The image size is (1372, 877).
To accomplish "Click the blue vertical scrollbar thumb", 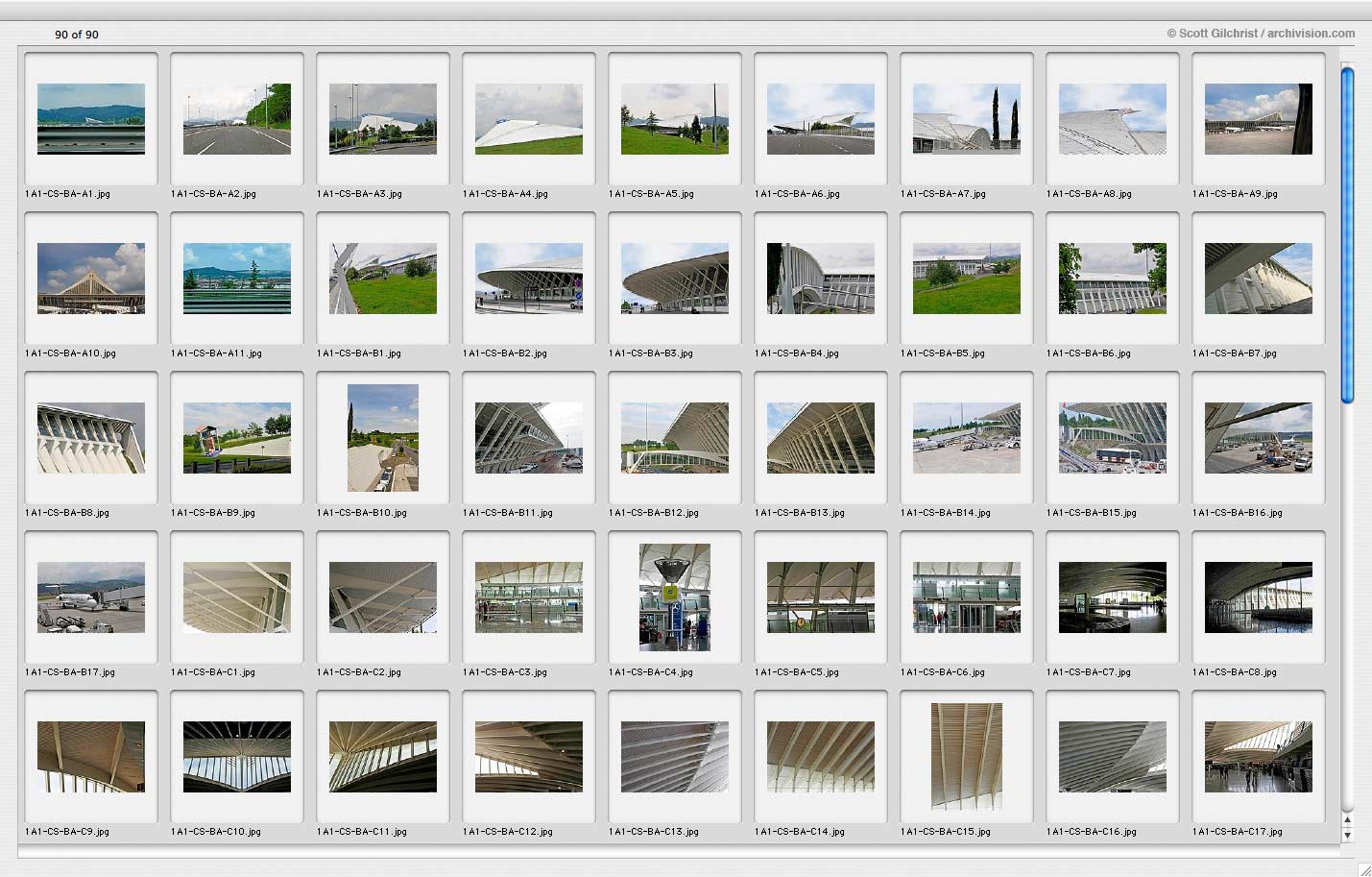I will tap(1347, 234).
